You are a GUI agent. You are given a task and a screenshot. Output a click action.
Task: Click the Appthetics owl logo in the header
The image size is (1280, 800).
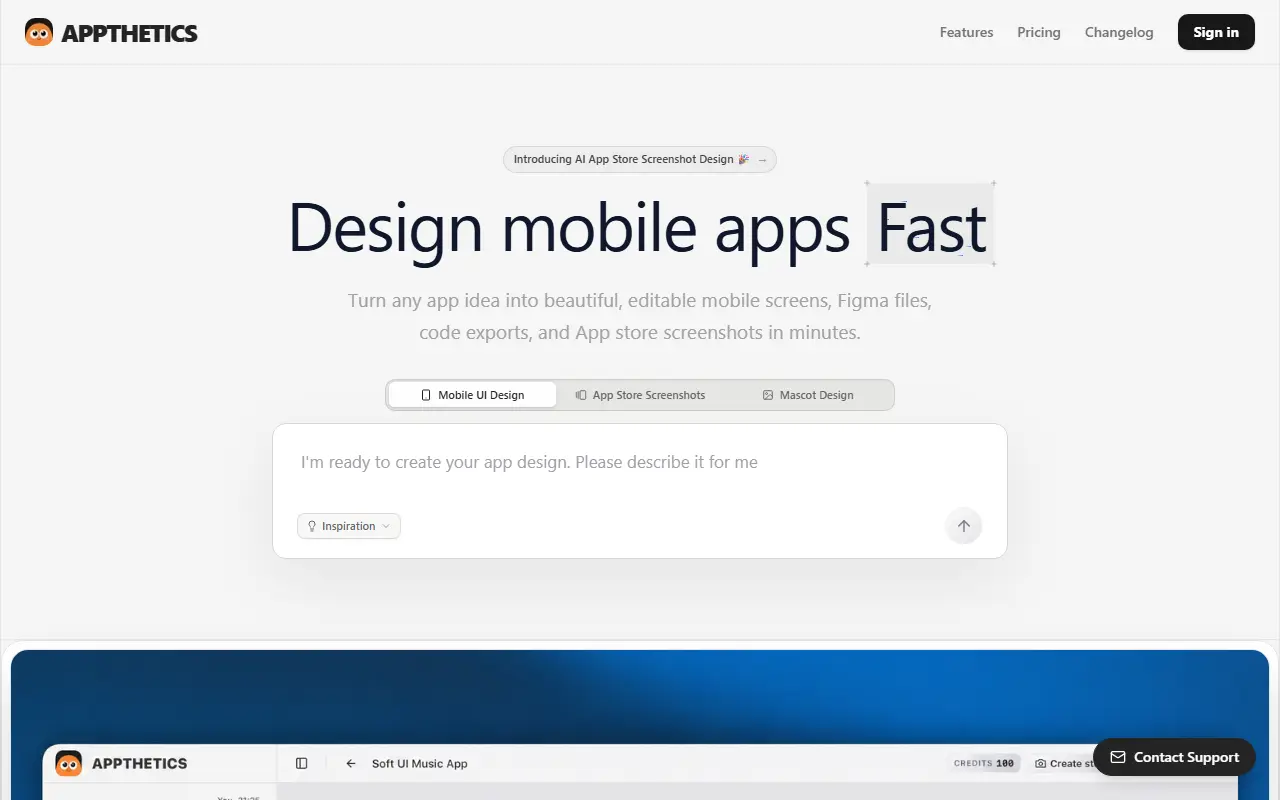coord(39,33)
